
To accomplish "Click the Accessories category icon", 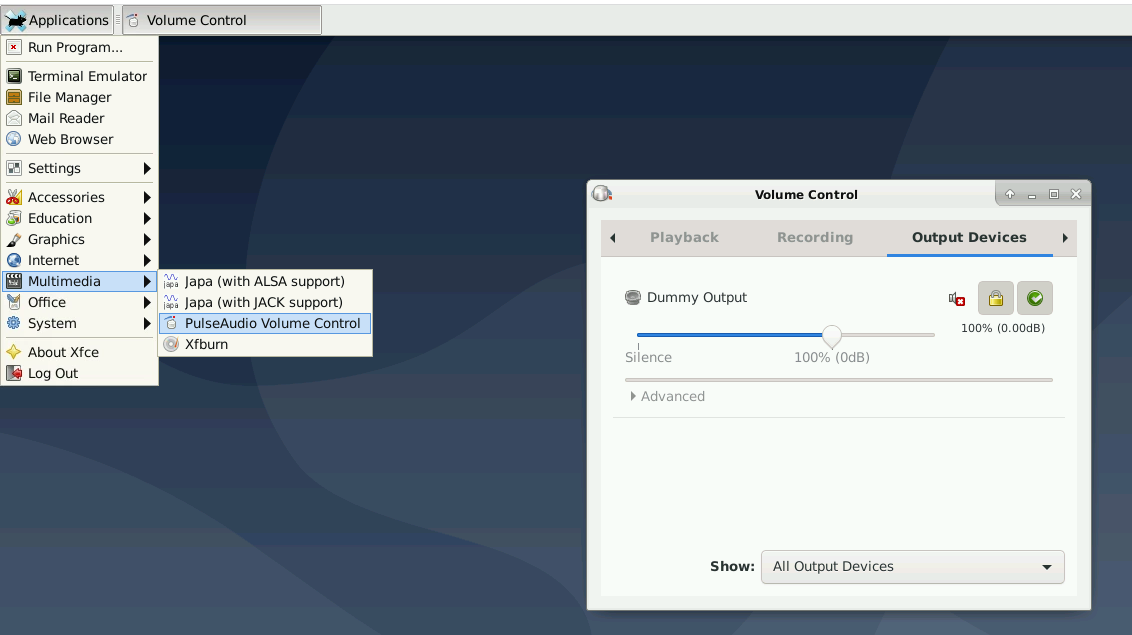I will click(14, 197).
